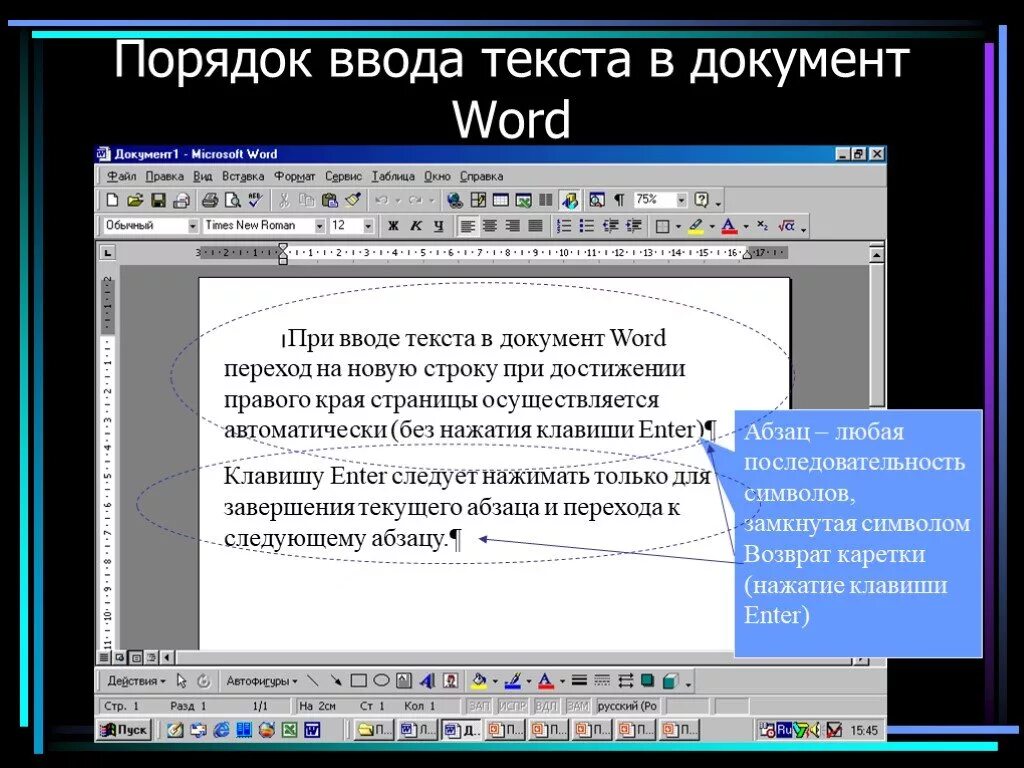Click the subscript x₂ icon
This screenshot has width=1024, height=768.
tap(762, 225)
